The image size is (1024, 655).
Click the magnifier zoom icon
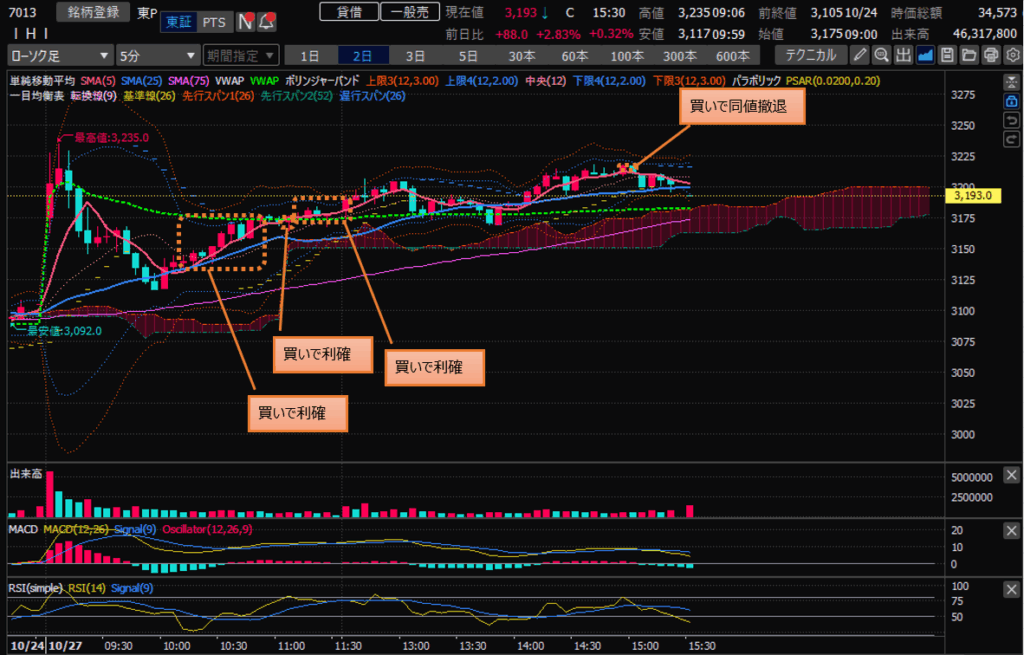coord(882,55)
